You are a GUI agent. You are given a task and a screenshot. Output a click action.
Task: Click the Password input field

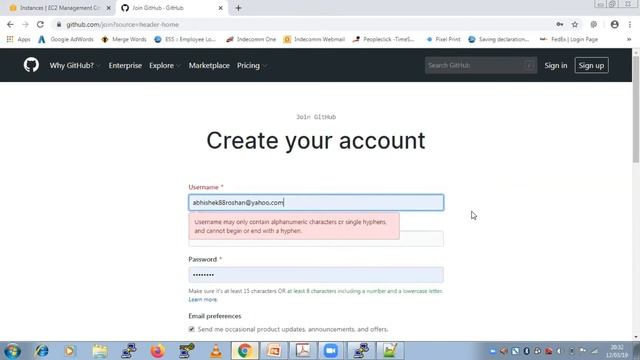[316, 275]
